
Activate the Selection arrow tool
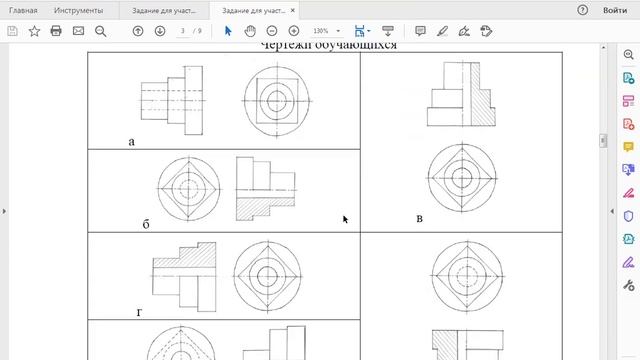point(228,31)
